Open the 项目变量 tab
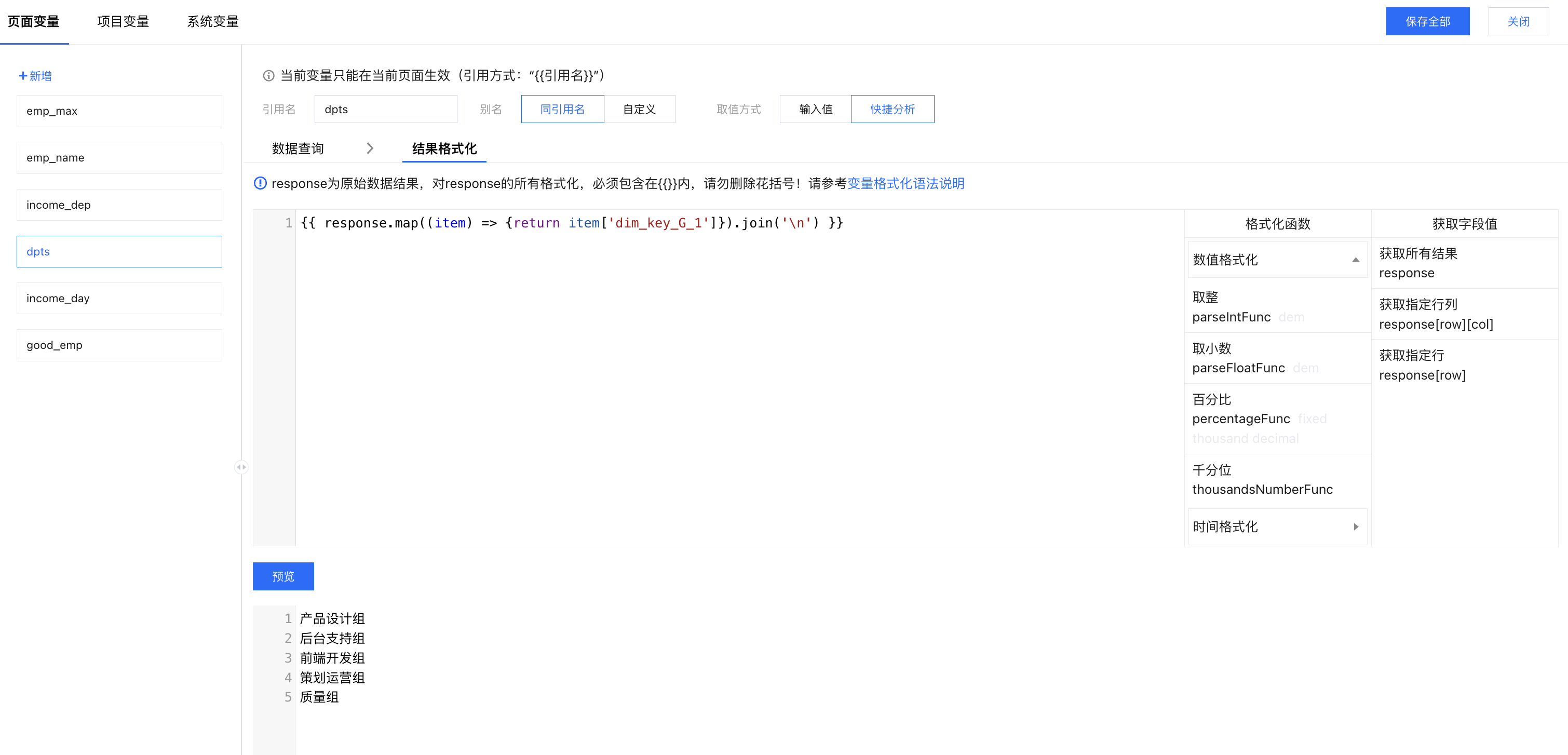The height and width of the screenshot is (755, 1568). (x=123, y=22)
